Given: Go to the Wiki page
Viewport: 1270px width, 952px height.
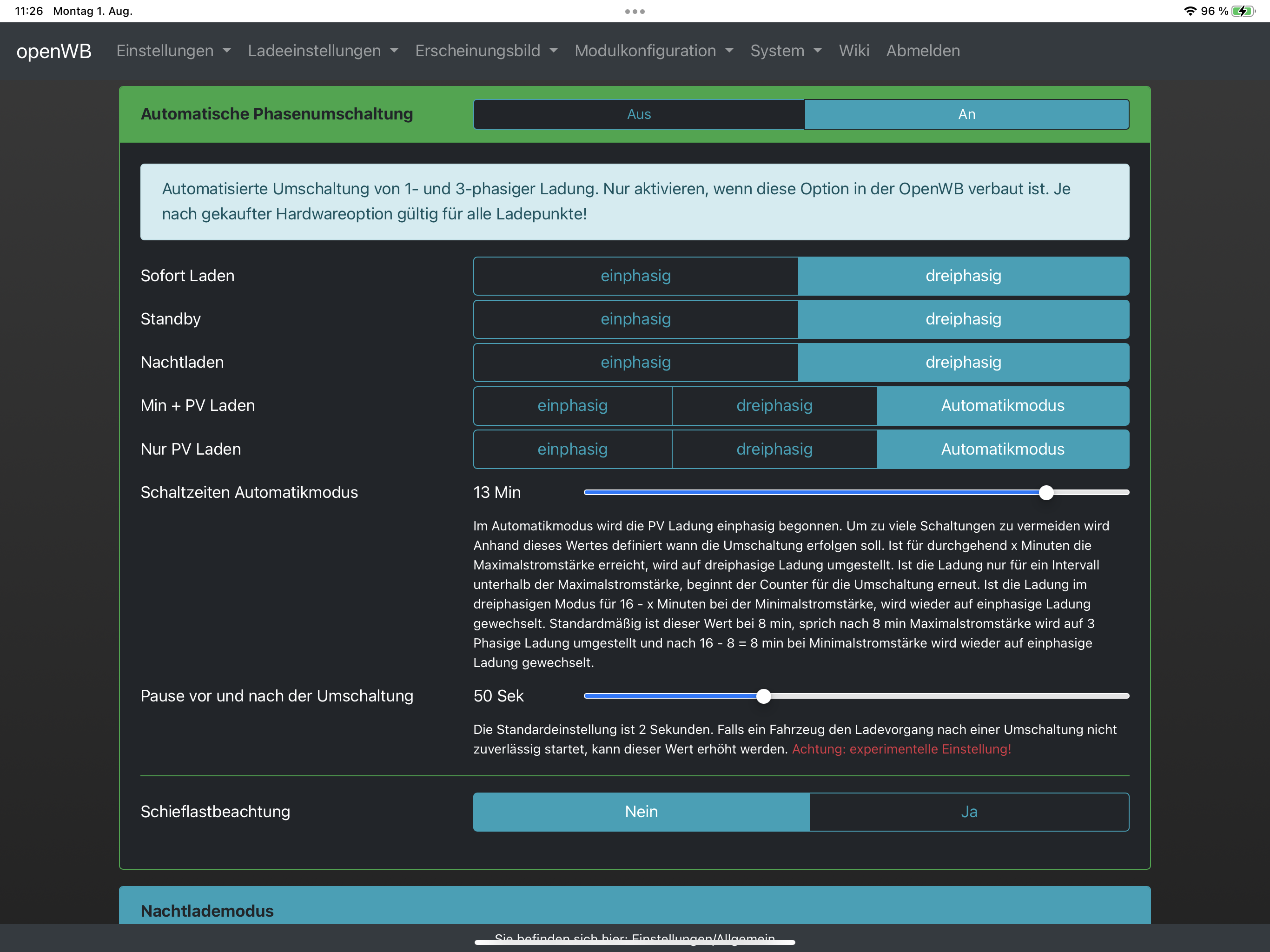Looking at the screenshot, I should click(x=854, y=51).
